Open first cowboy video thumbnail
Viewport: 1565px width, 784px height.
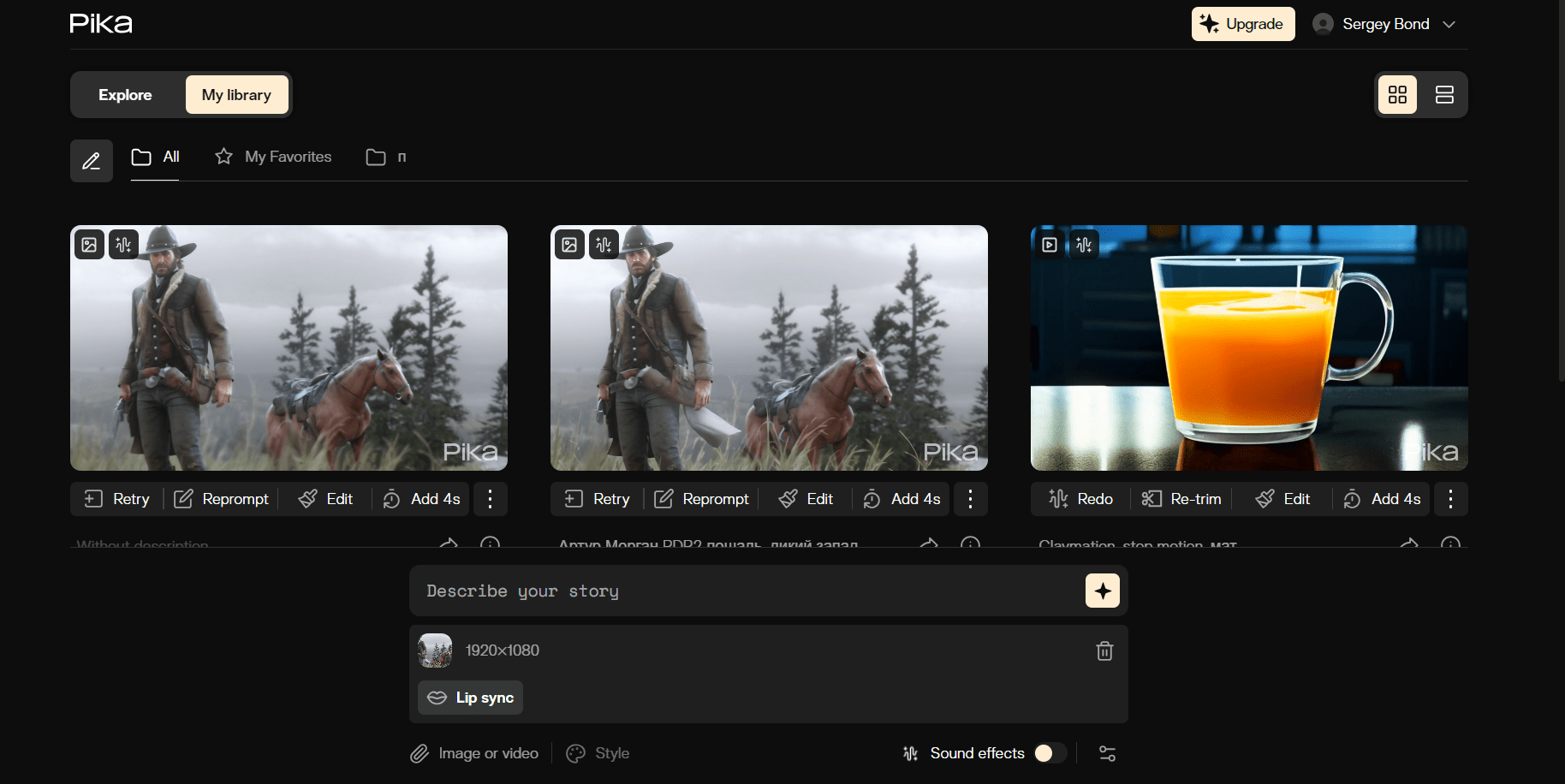289,347
